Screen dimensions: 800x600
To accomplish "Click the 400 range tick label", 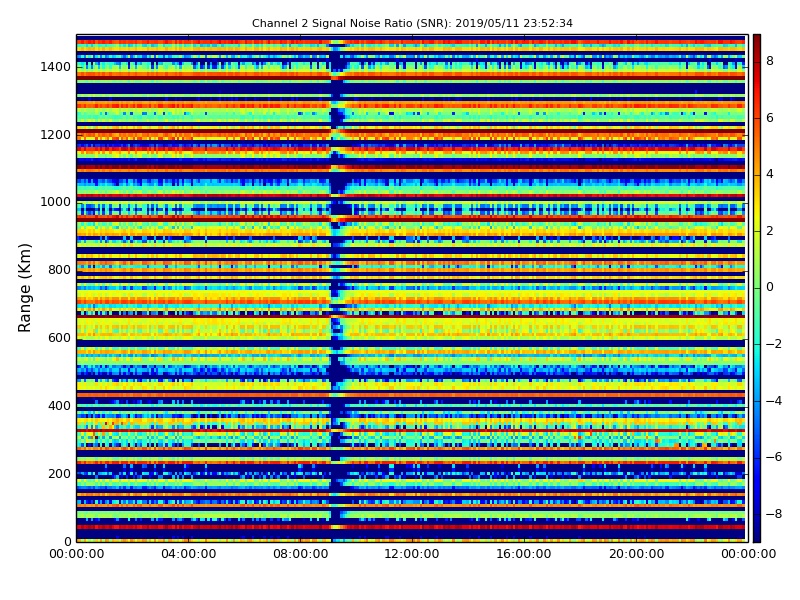I will [x=60, y=406].
